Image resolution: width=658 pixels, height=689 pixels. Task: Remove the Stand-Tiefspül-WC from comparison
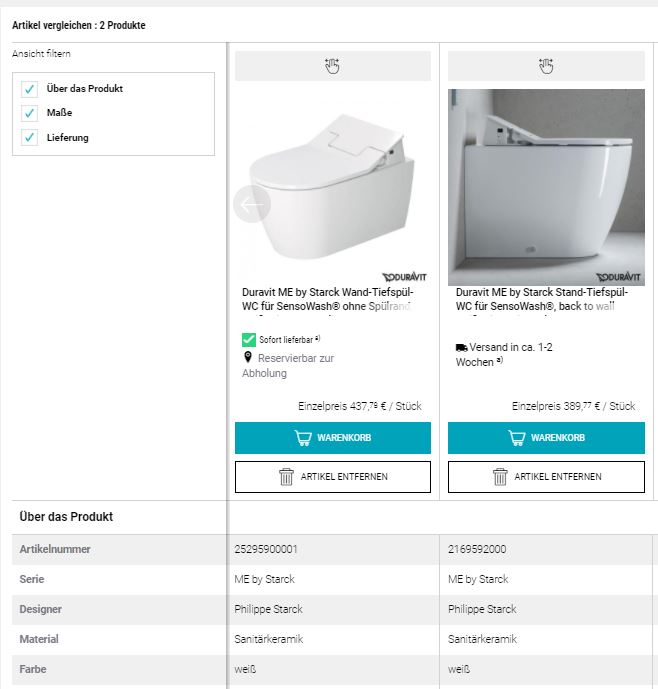546,477
